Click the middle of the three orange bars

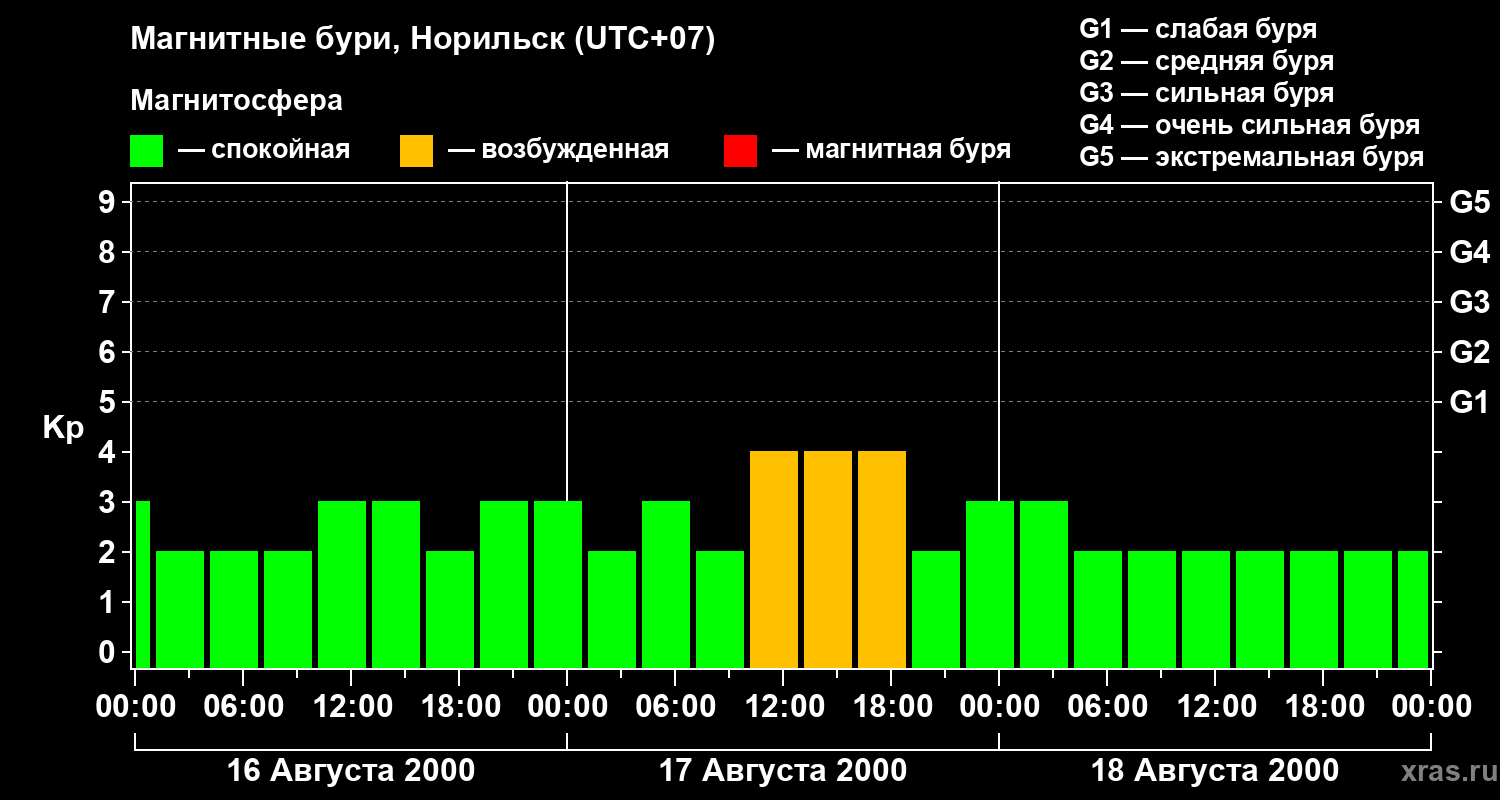click(828, 559)
